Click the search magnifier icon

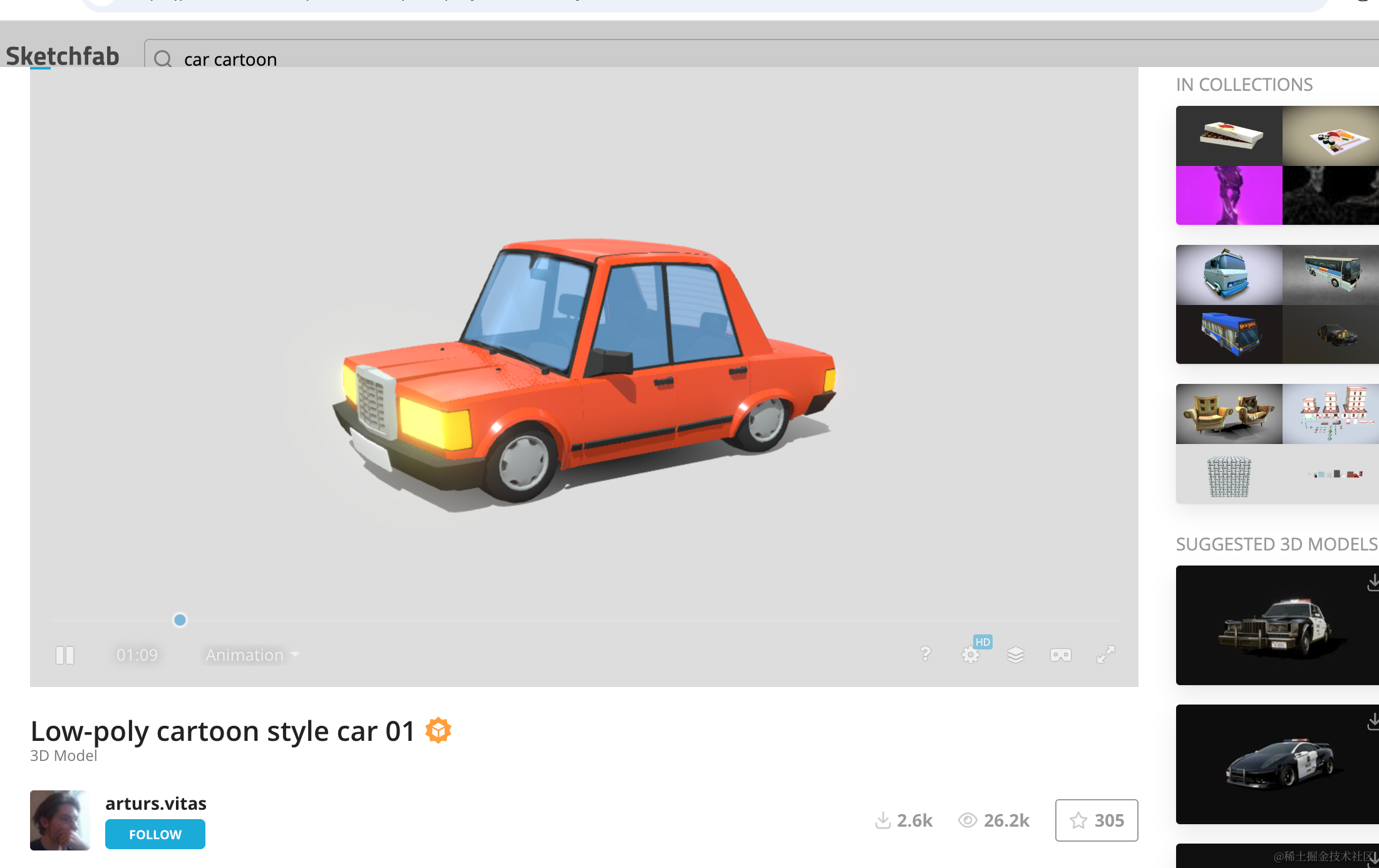[163, 59]
